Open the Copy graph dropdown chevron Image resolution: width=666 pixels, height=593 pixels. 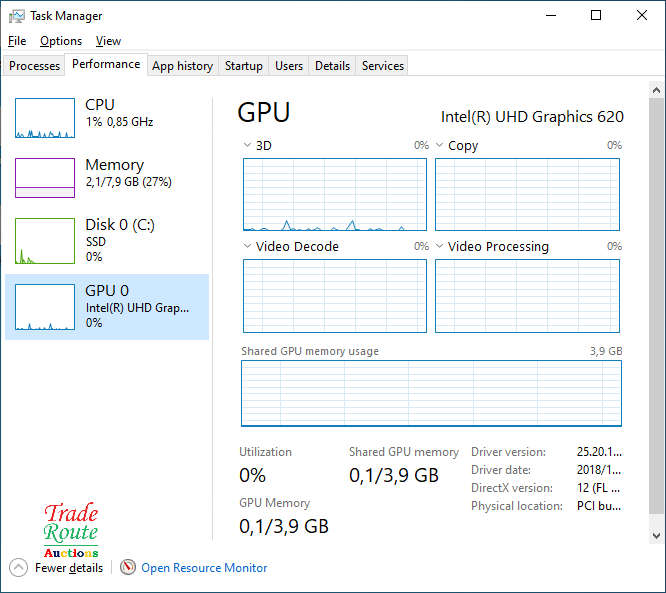(x=440, y=146)
